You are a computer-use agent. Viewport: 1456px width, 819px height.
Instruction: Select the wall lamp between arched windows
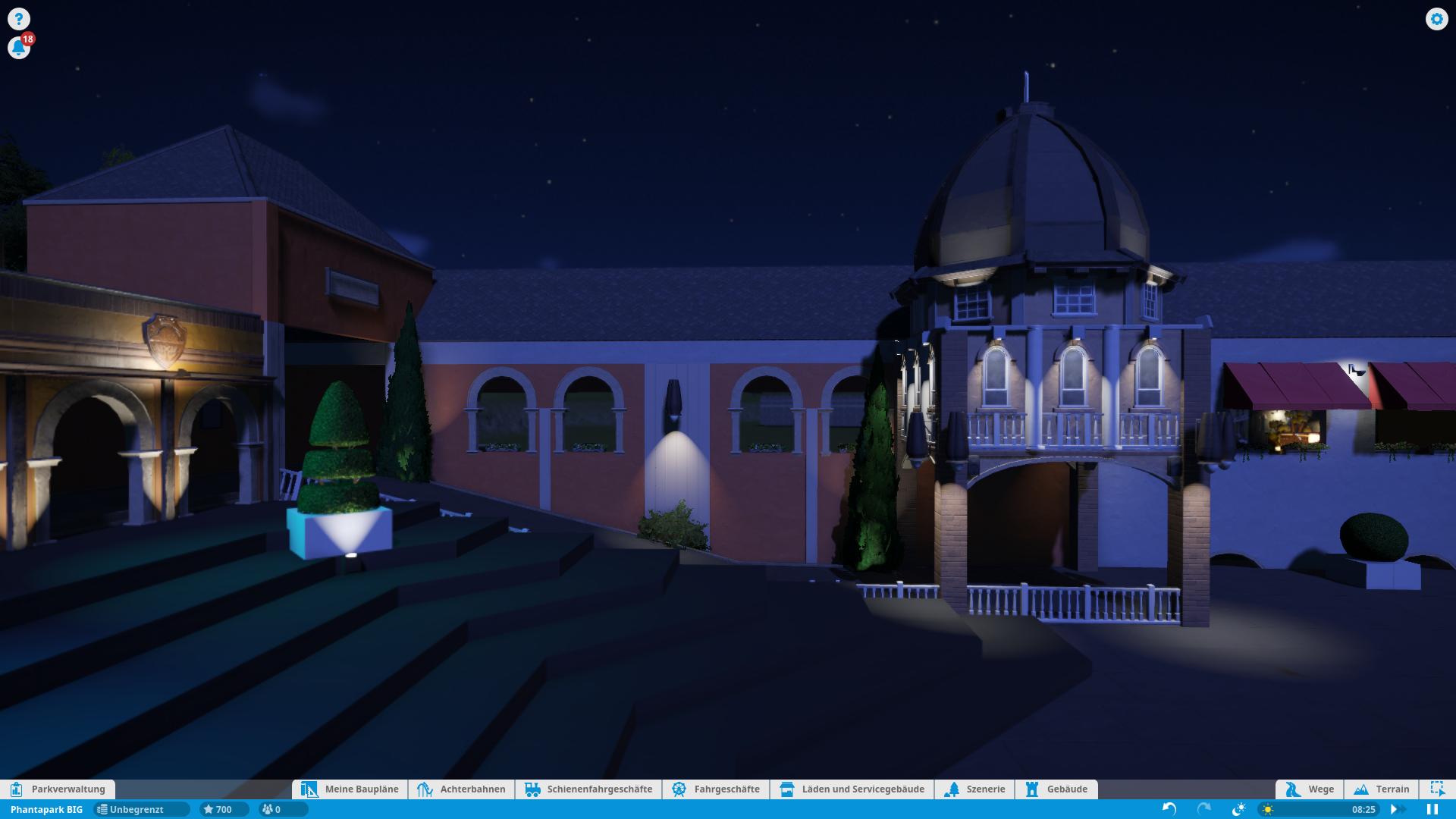click(673, 402)
